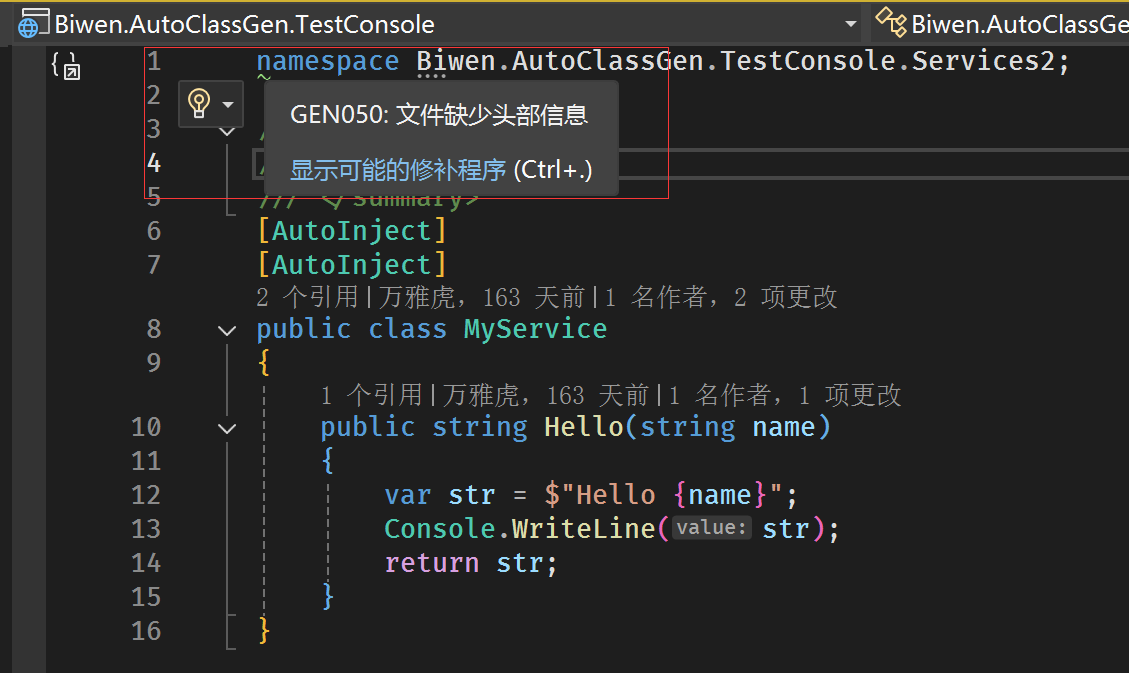
Task: Click the first [AutoInject] attribute on line 6
Action: click(352, 231)
